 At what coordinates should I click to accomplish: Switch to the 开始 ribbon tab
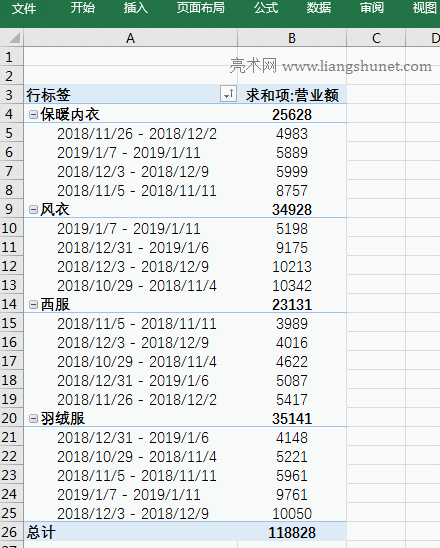point(82,8)
